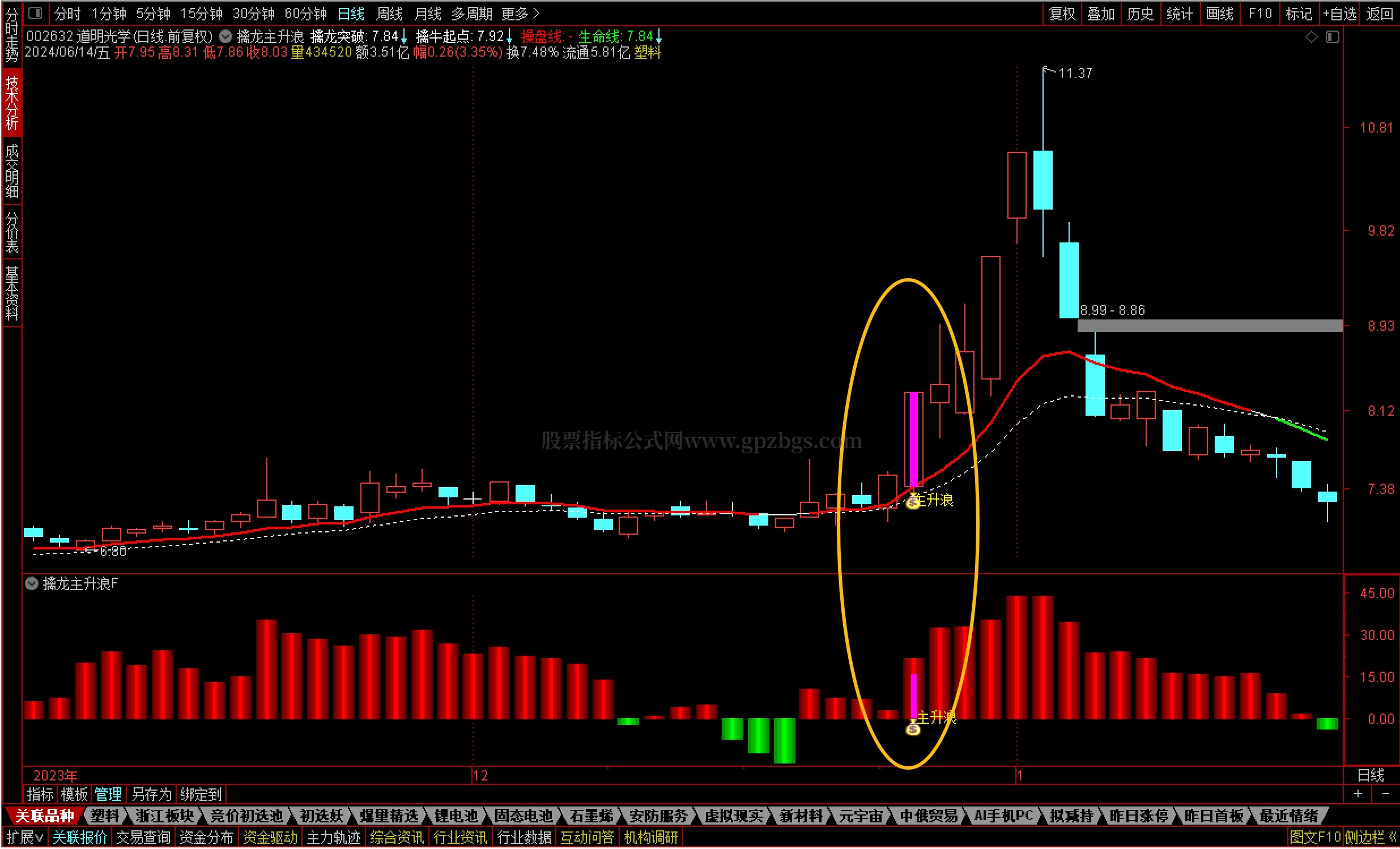Open the 扩展 dropdown at bottom left
Screen dimensions: 1400x849
(x=24, y=837)
